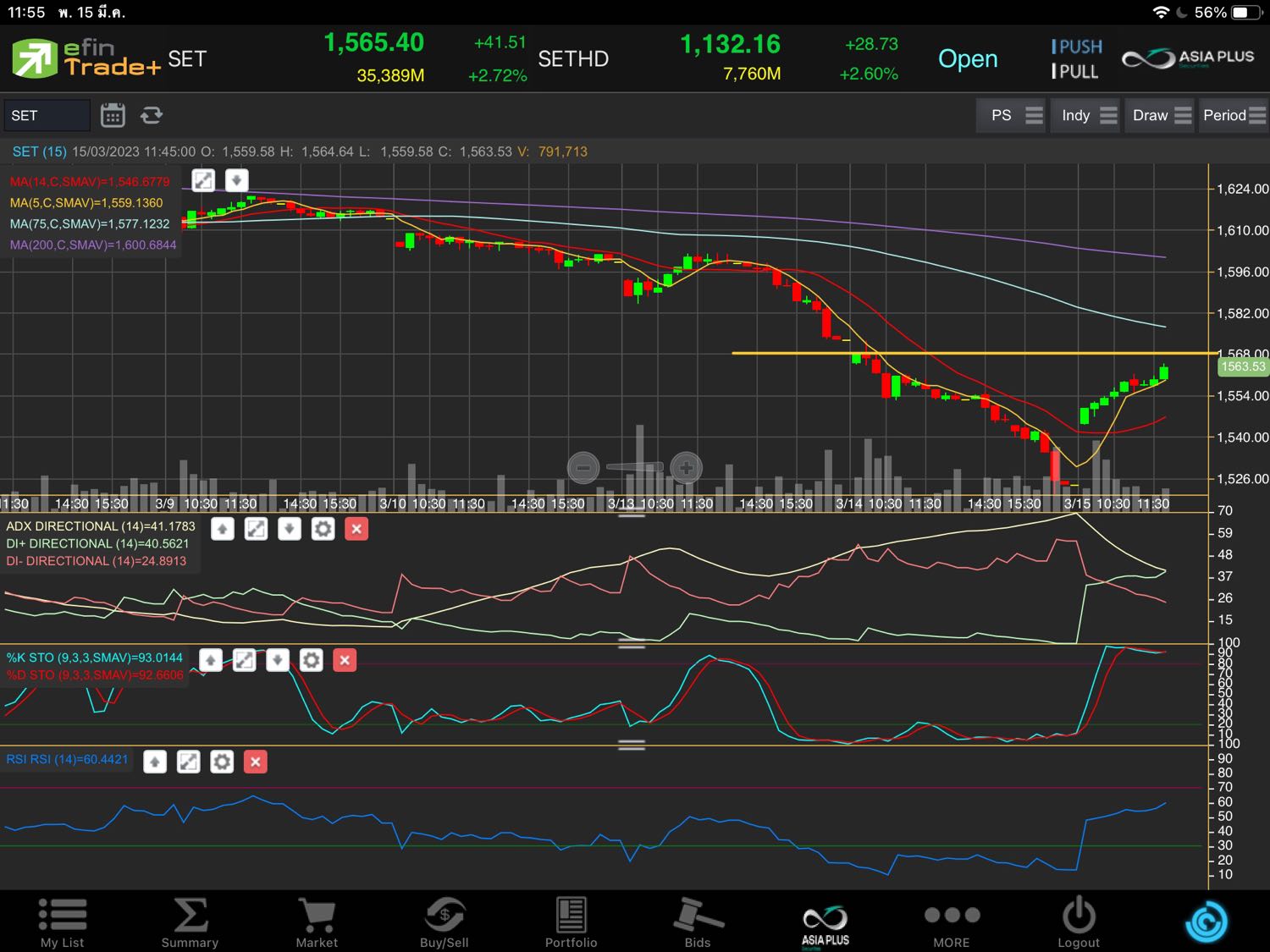Maximize the Stochastic indicator panel

pos(244,660)
